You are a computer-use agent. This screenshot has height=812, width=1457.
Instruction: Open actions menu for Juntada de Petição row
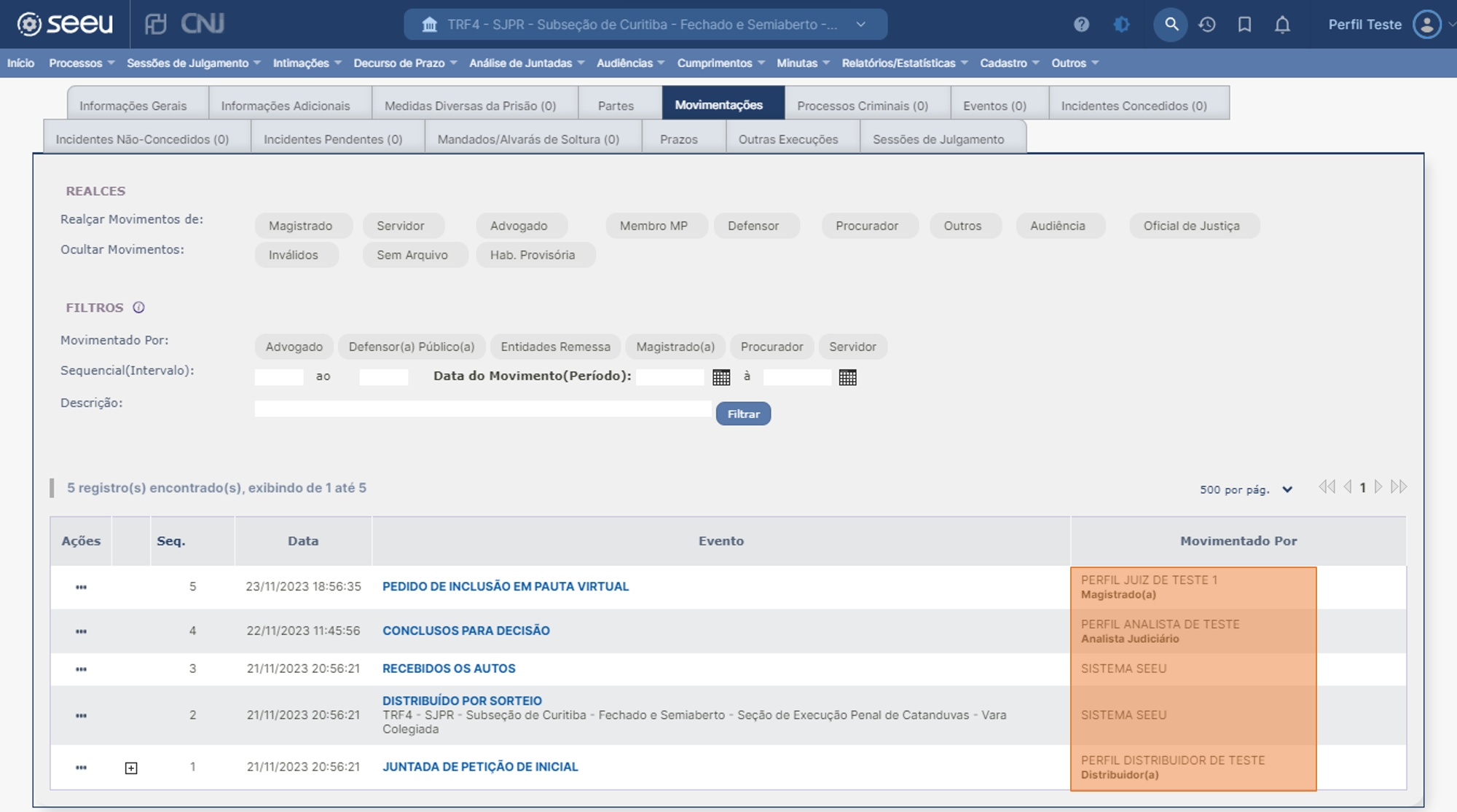click(81, 768)
